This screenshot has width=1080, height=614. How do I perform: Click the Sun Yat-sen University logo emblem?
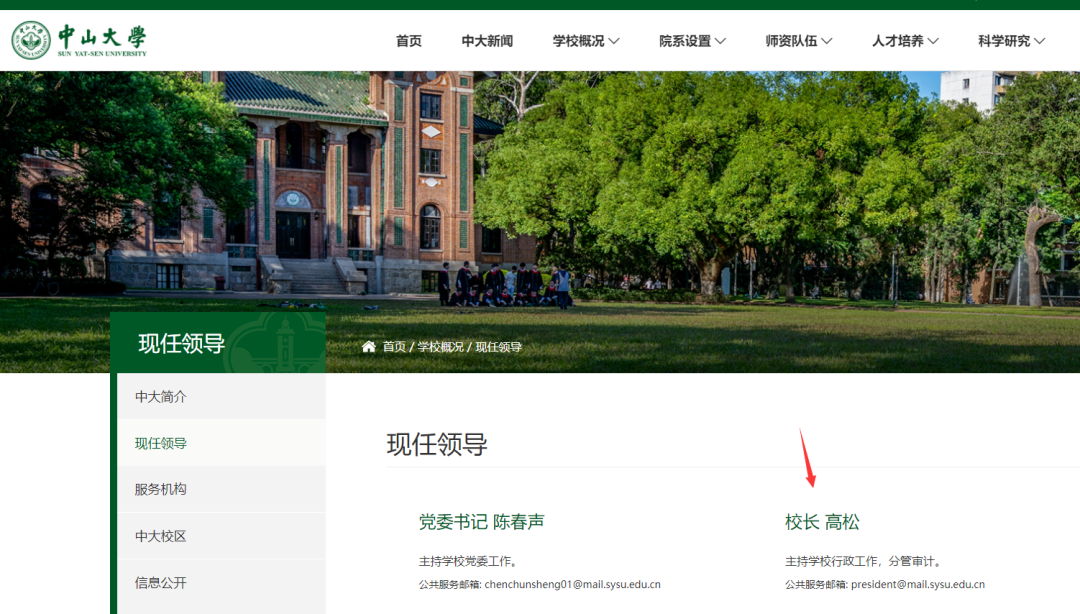coord(31,40)
